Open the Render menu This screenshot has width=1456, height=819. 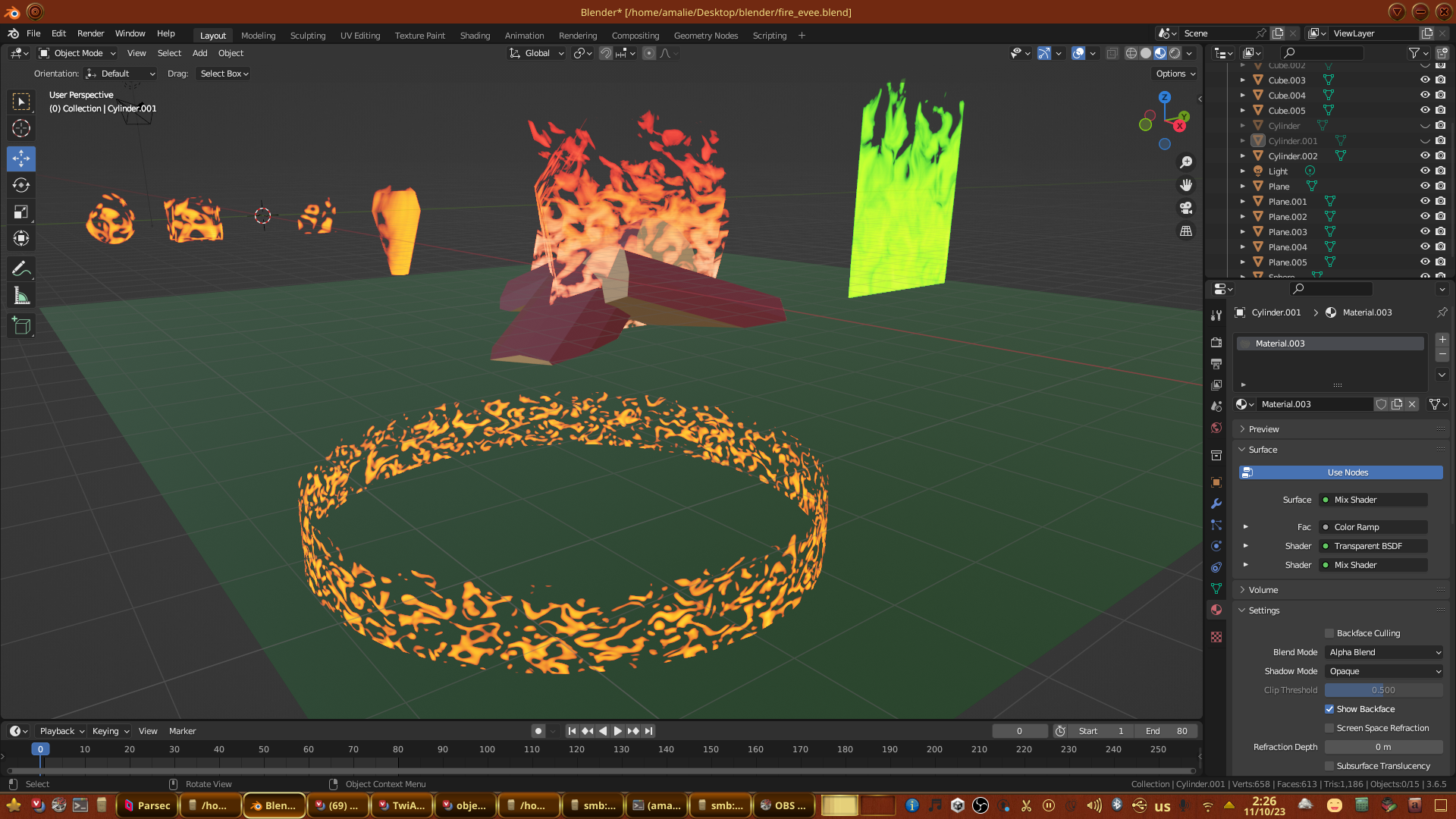pos(90,33)
